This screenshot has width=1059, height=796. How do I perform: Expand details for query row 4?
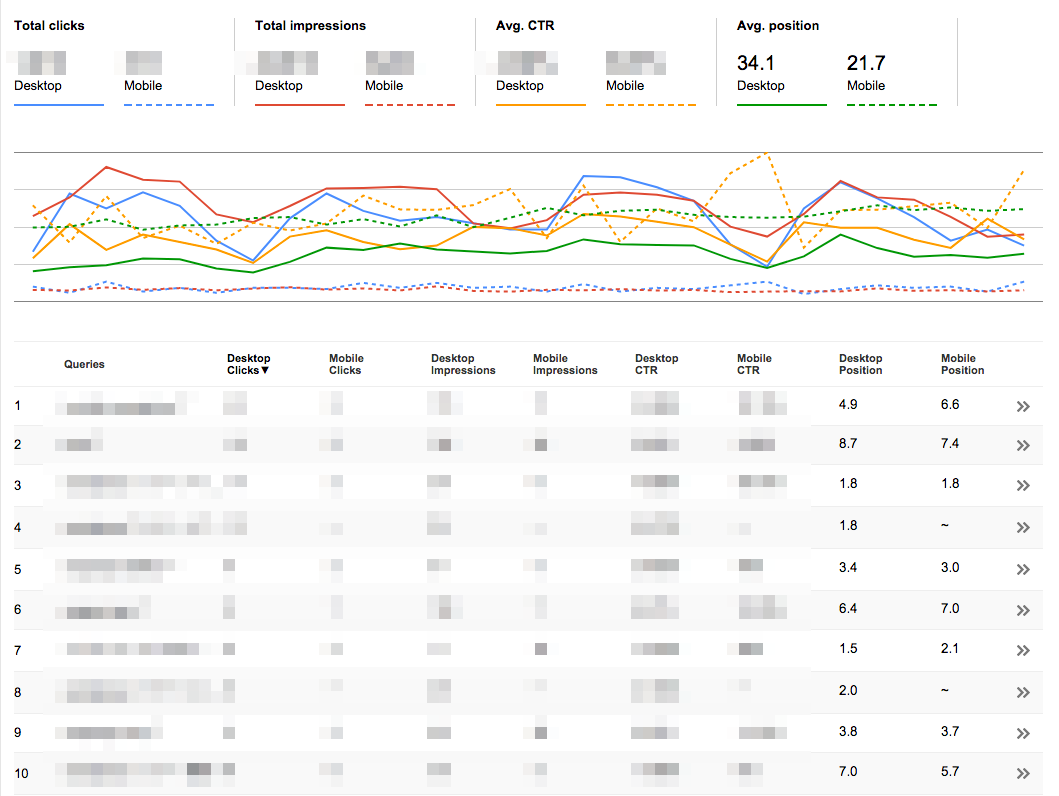point(1023,527)
